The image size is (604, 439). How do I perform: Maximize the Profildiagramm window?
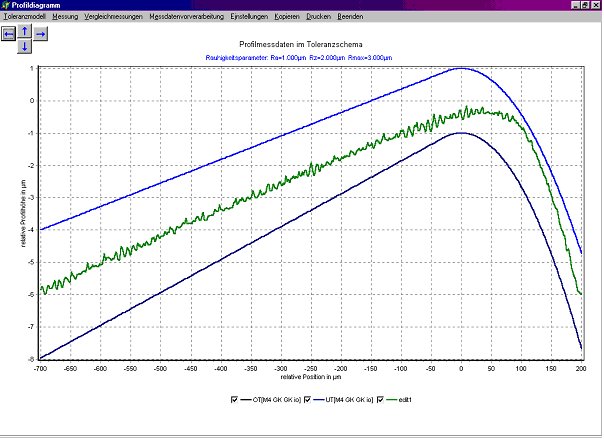tap(584, 6)
